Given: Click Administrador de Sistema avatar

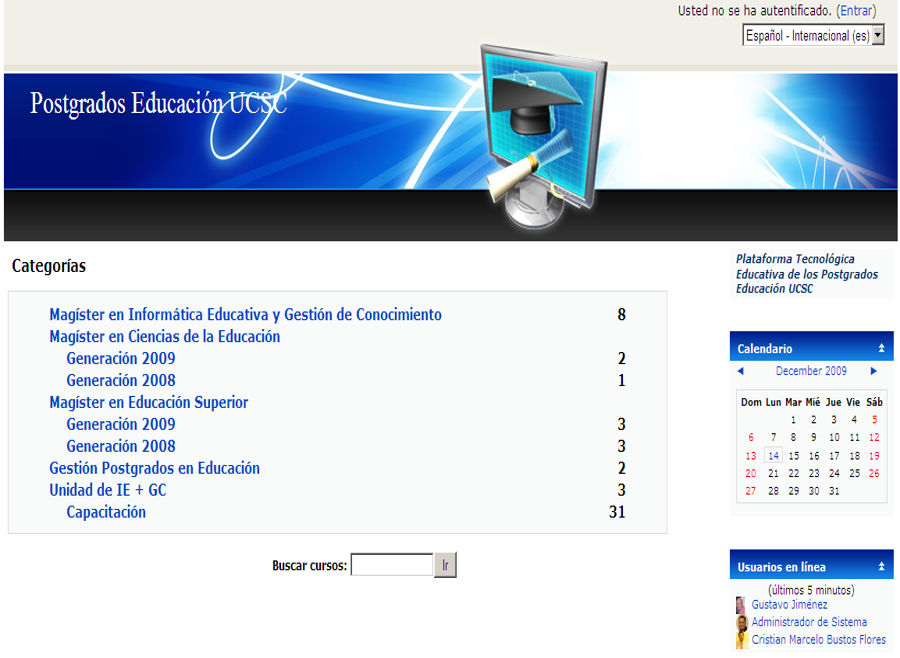Looking at the screenshot, I should (742, 622).
